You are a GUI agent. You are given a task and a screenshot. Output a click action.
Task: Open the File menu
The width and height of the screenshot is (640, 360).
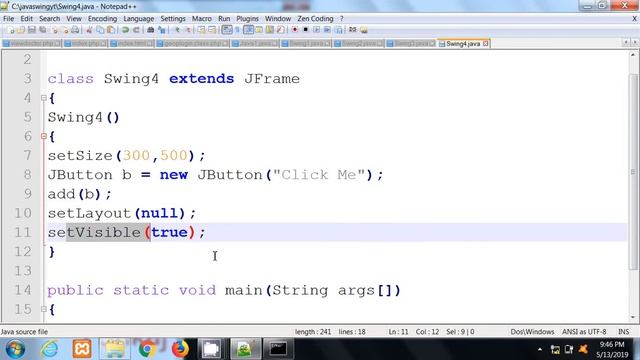point(9,19)
